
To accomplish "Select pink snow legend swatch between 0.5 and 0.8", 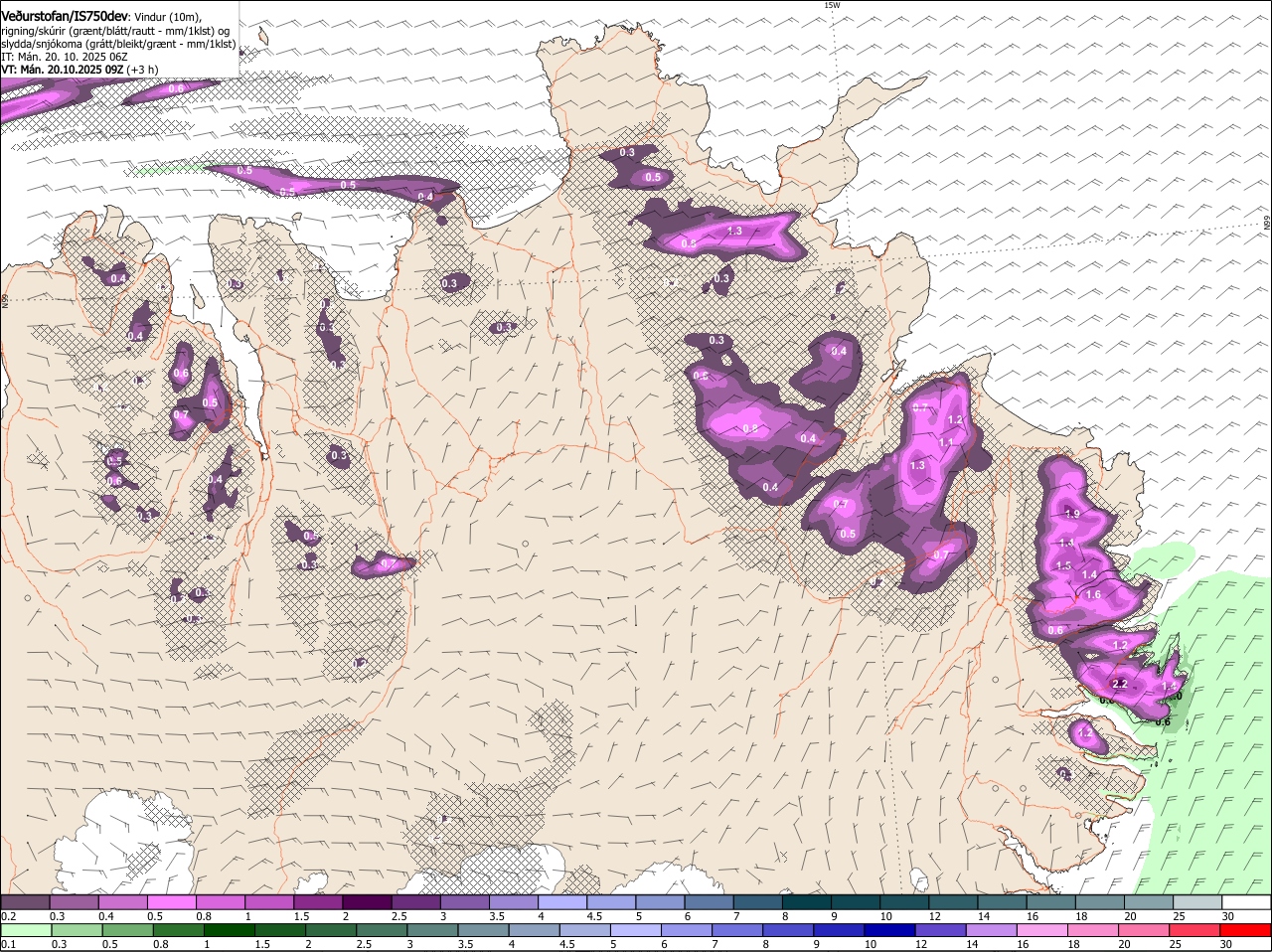I will point(171,902).
